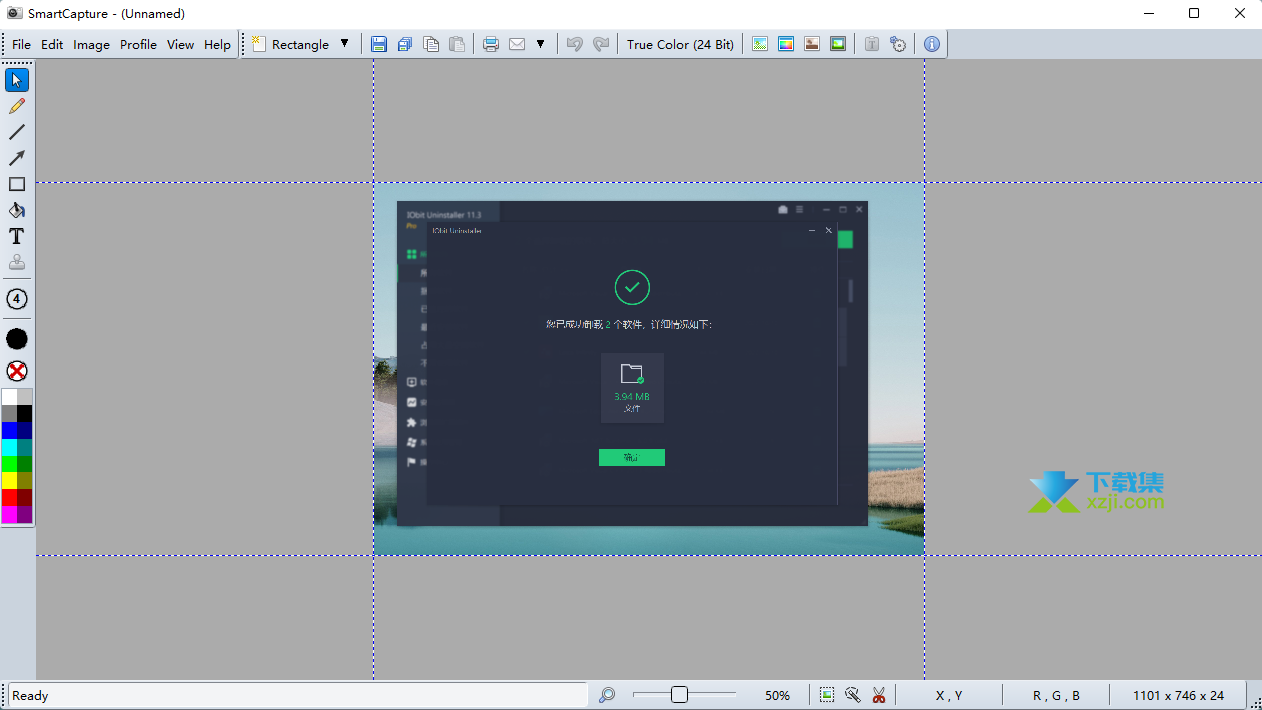This screenshot has width=1262, height=710.
Task: Click the scissors crop icon in status bar
Action: (879, 695)
